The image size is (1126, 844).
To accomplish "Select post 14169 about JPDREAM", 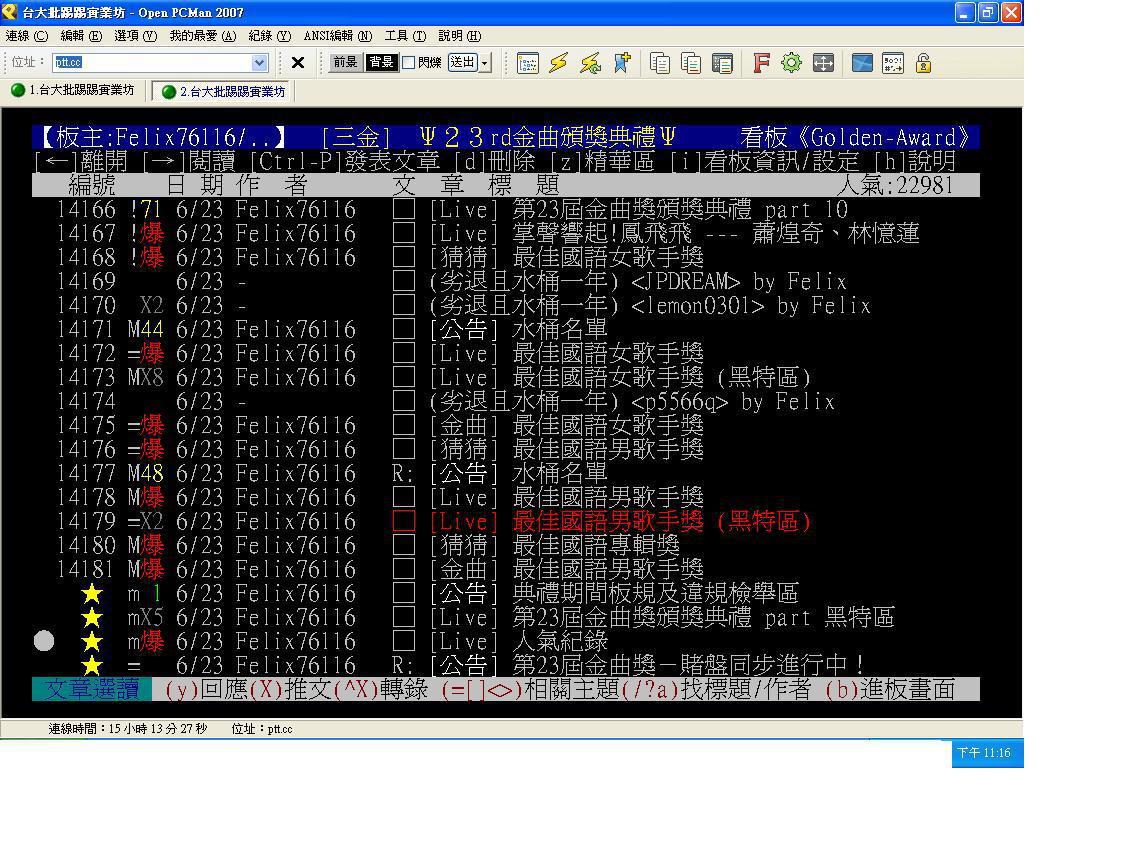I will coord(506,282).
